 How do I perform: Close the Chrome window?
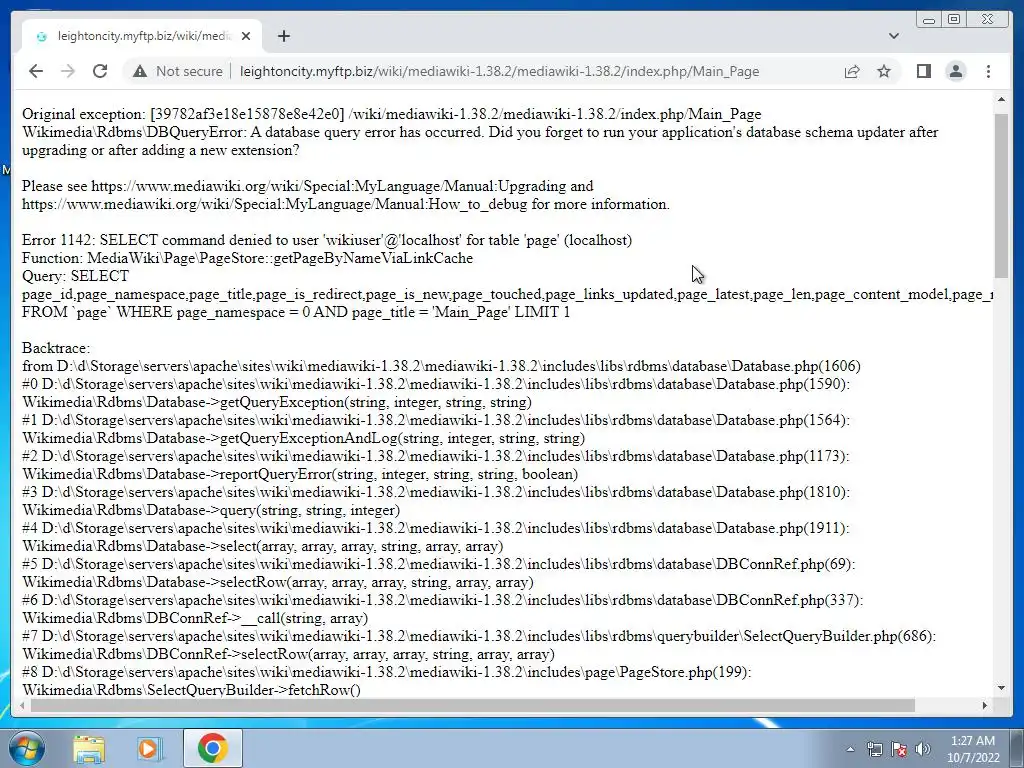click(988, 20)
